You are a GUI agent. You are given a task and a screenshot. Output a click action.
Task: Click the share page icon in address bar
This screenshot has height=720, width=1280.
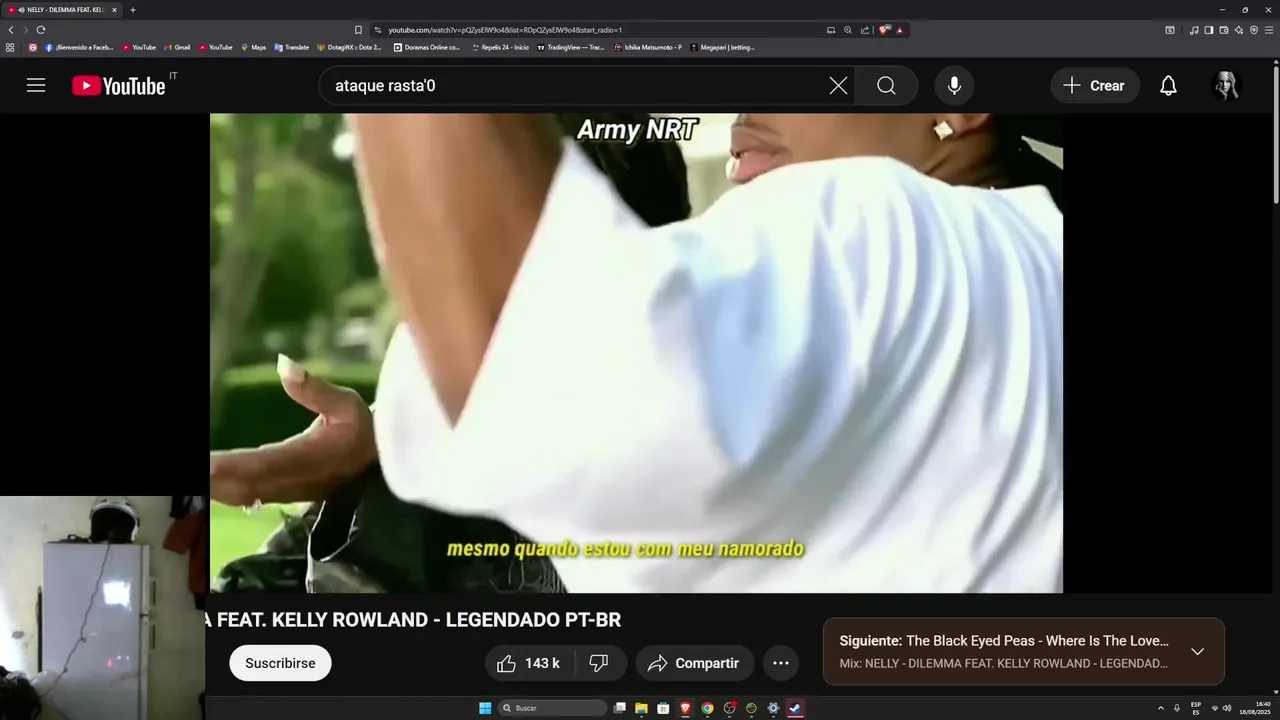(x=865, y=30)
